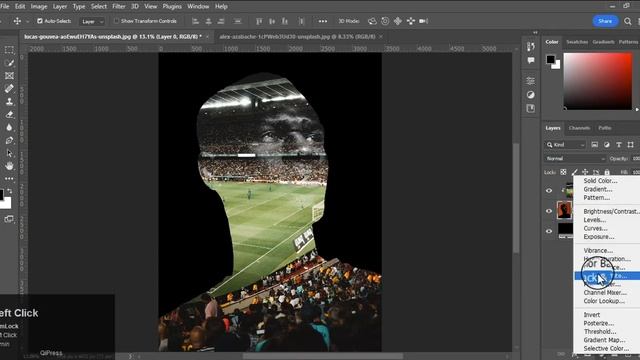The width and height of the screenshot is (640, 360).
Task: Toggle shape layer filter icon
Action: coord(631,145)
